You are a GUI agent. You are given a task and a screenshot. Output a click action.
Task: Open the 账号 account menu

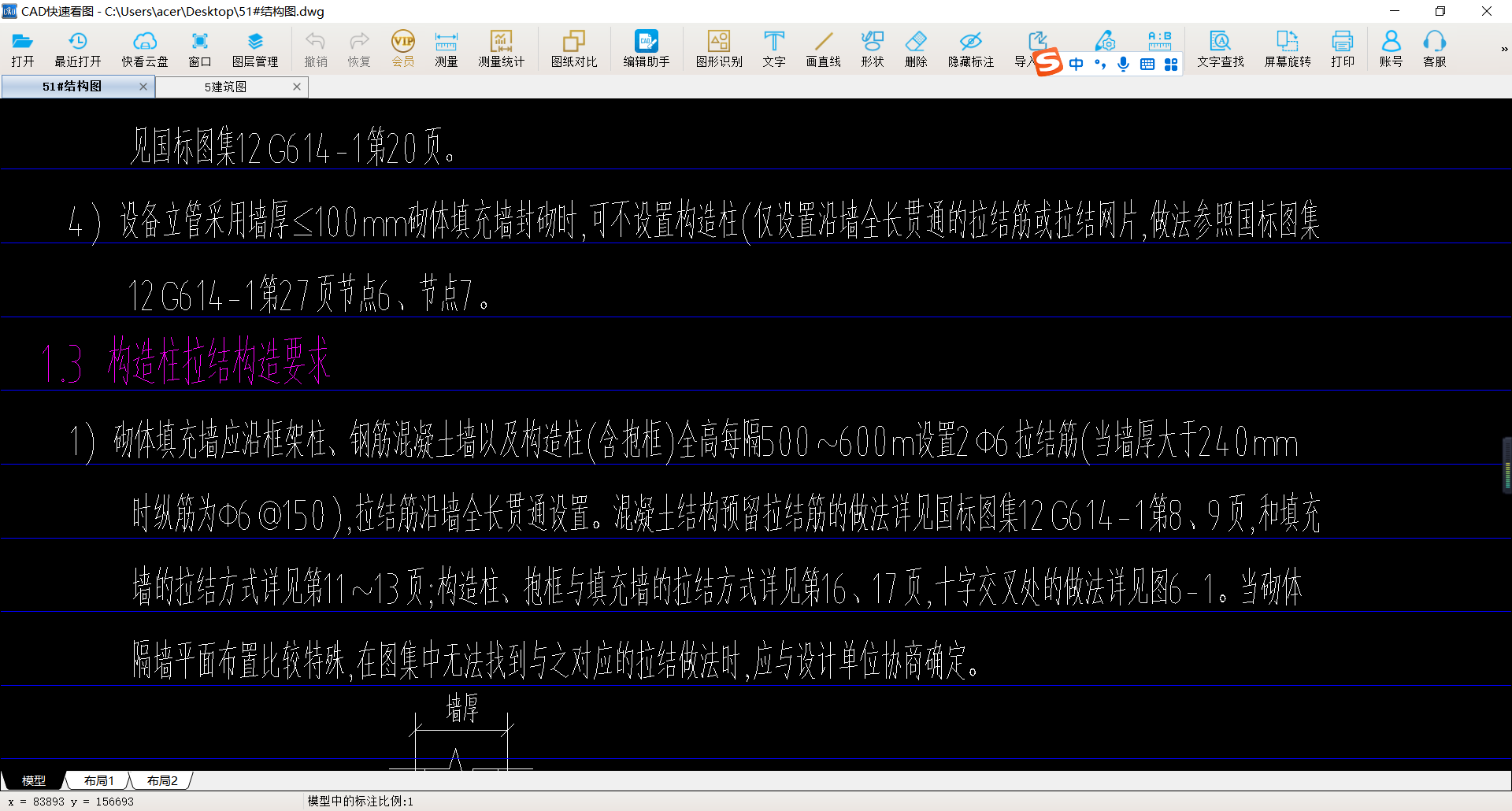(x=1392, y=50)
